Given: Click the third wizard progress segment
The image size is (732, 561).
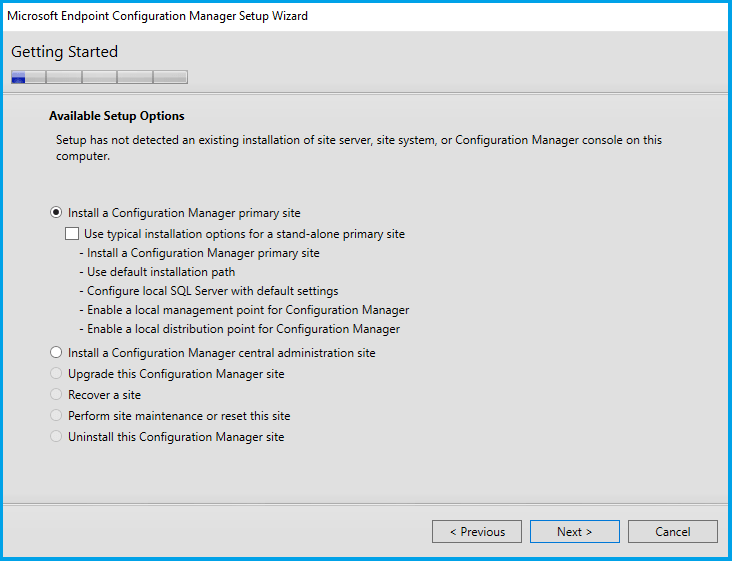Looking at the screenshot, I should point(99,77).
